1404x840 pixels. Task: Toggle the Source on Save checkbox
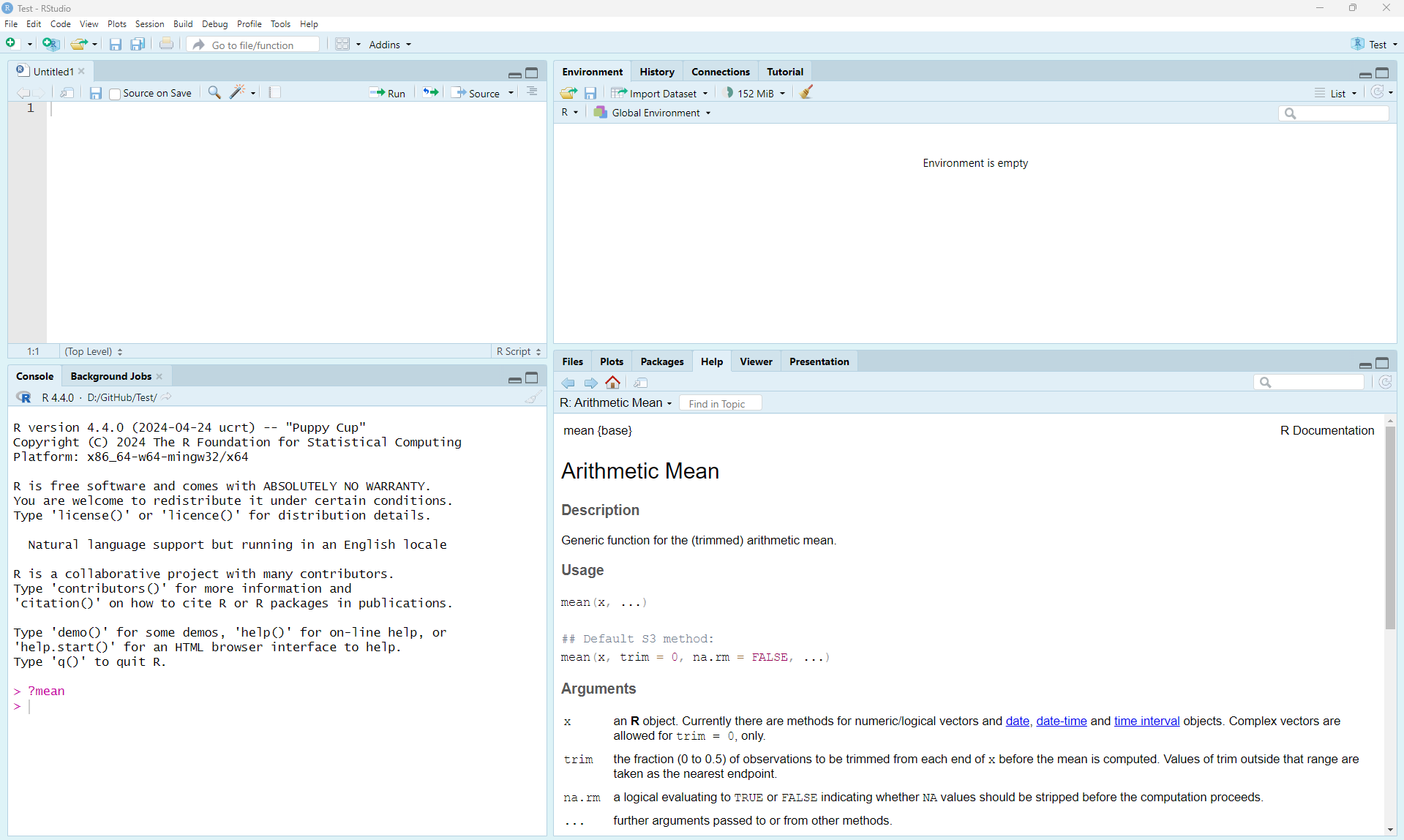(x=115, y=94)
